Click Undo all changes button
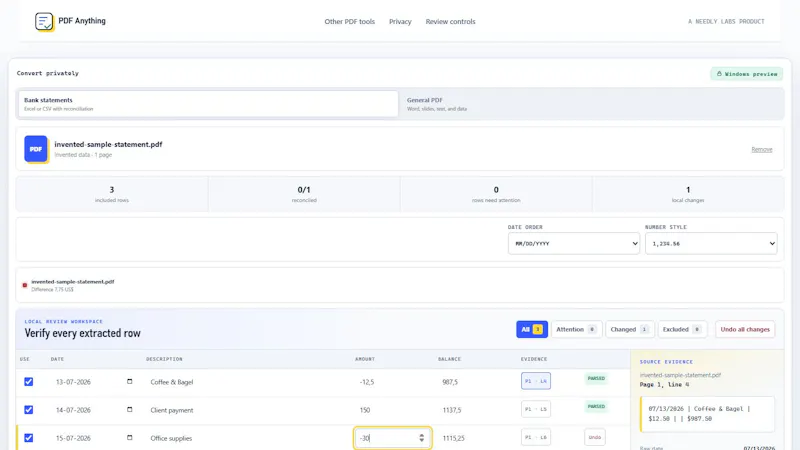This screenshot has width=800, height=450. [745, 329]
